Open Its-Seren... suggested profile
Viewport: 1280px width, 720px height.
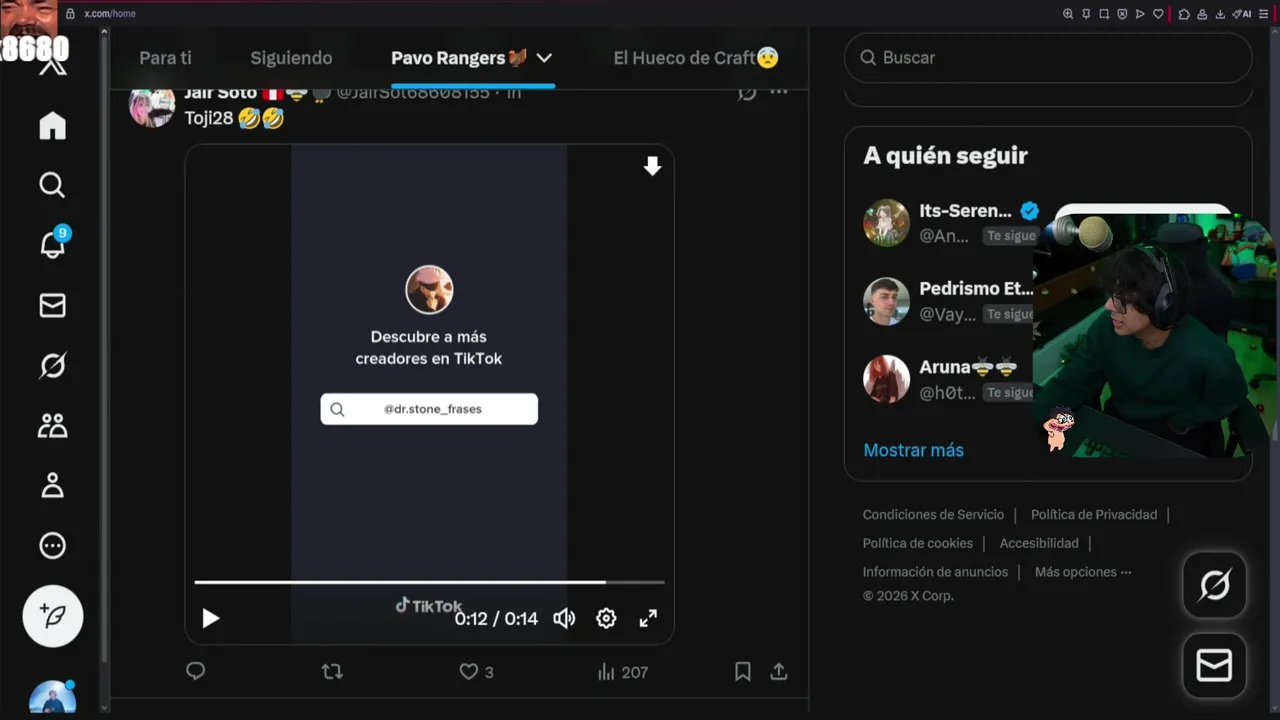[x=965, y=211]
